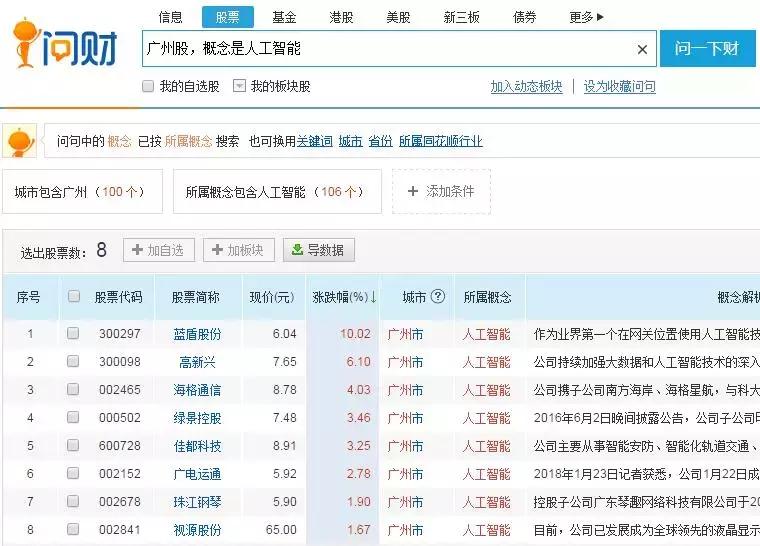Screen dimensions: 760x546
Task: Open stock 高新兴
Action: (x=197, y=362)
